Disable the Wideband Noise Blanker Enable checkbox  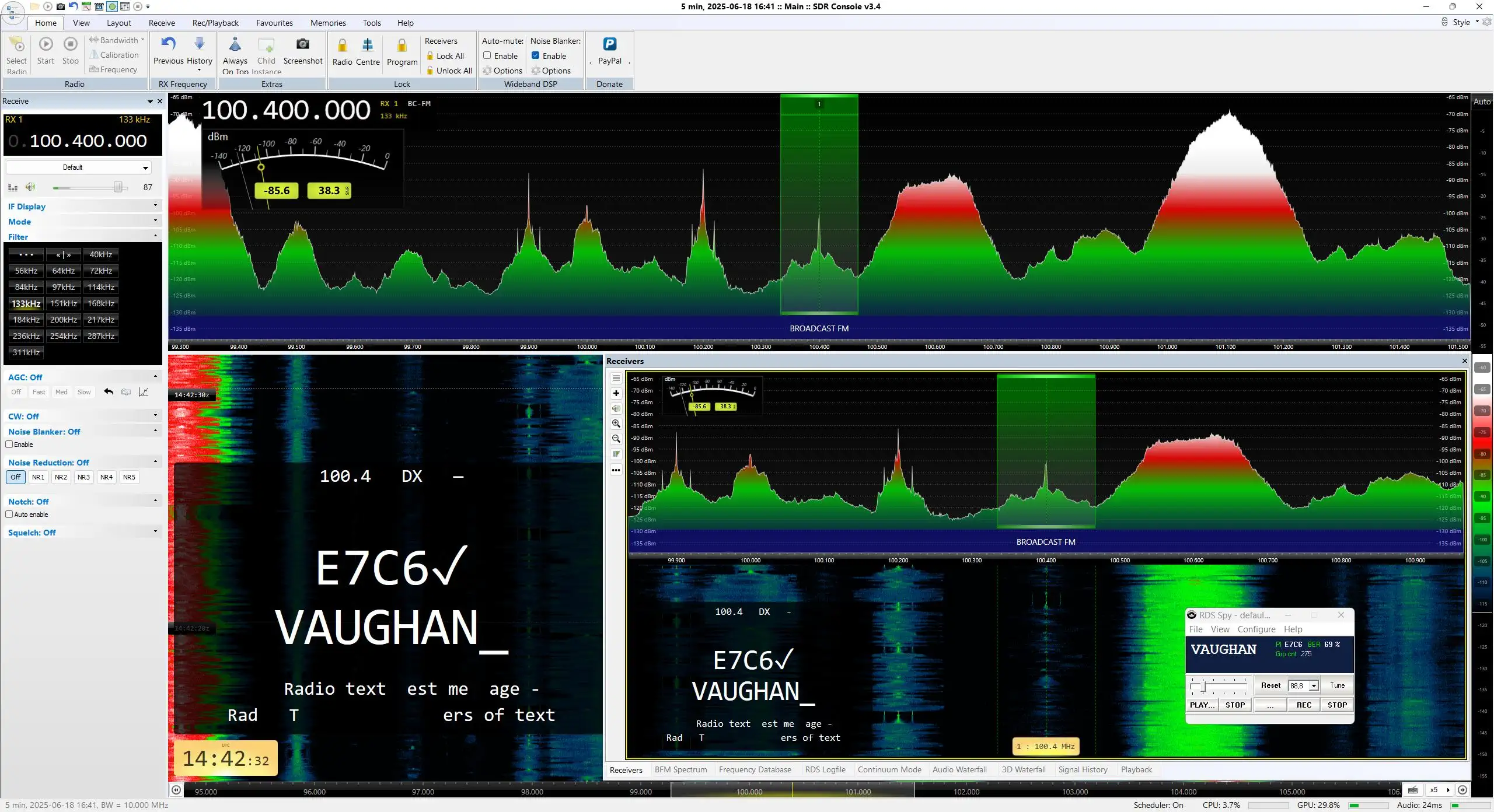click(535, 55)
